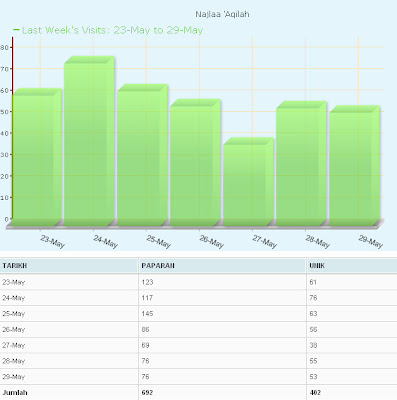Select the 24-May table row date
The image size is (397, 400).
click(14, 298)
